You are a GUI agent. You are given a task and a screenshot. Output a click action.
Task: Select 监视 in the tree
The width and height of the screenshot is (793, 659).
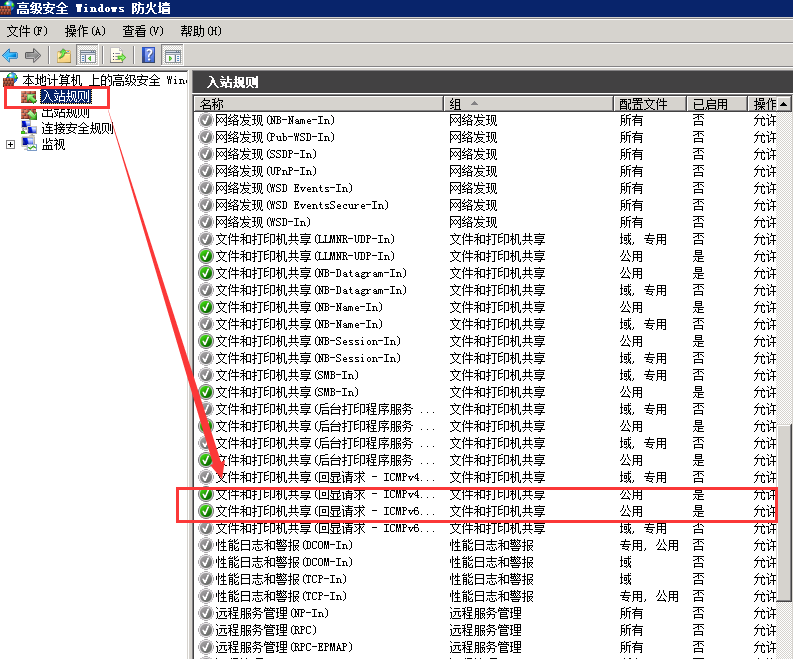(53, 145)
